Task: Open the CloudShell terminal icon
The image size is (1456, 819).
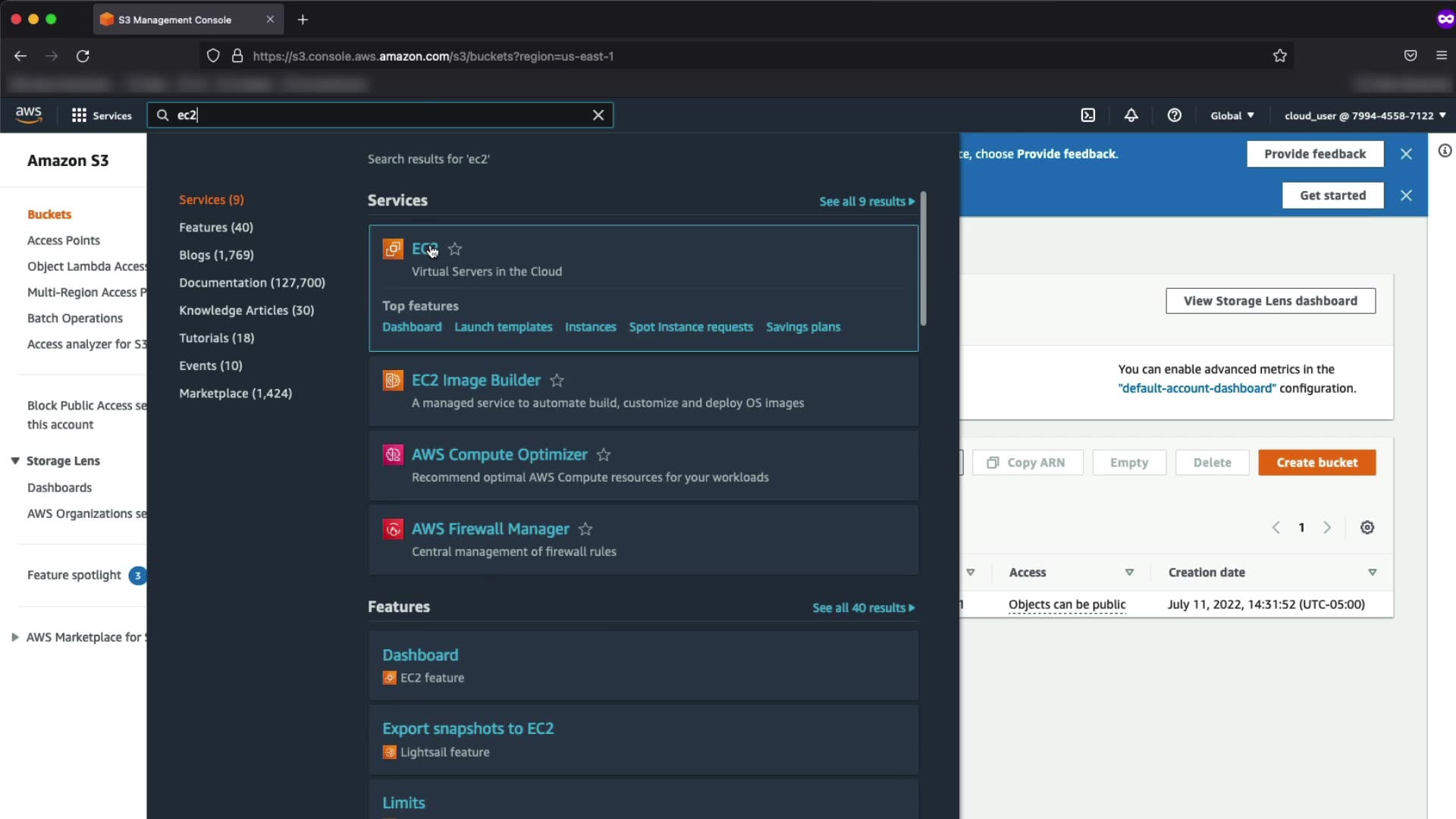Action: click(1088, 115)
